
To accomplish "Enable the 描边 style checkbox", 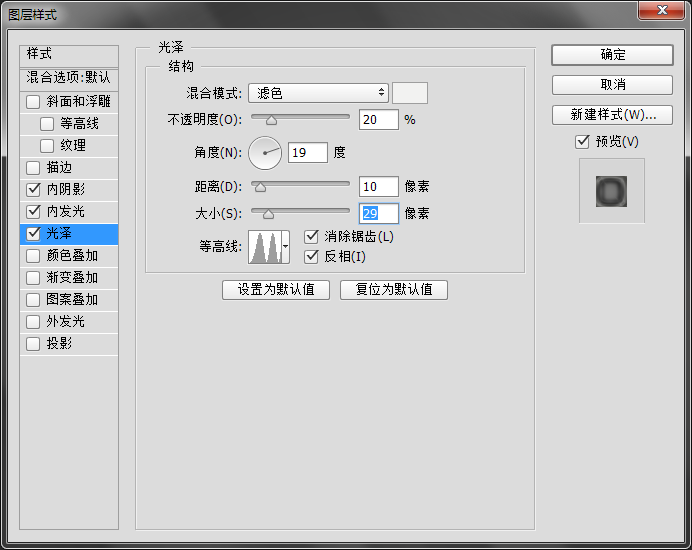I will 33,168.
